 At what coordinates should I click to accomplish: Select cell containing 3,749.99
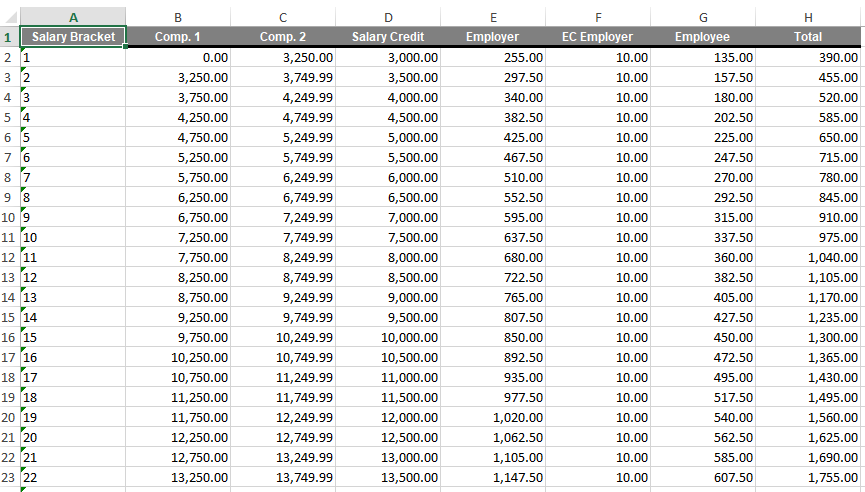pyautogui.click(x=283, y=77)
